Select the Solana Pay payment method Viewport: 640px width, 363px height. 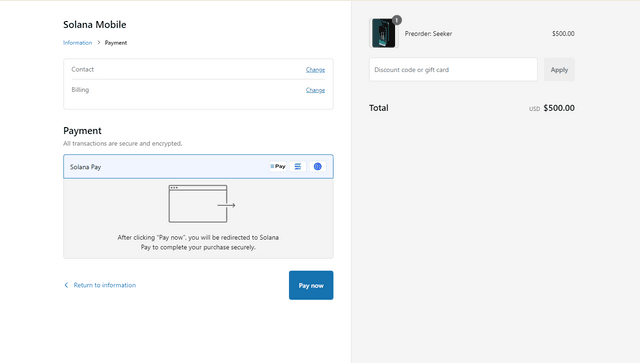pos(198,167)
